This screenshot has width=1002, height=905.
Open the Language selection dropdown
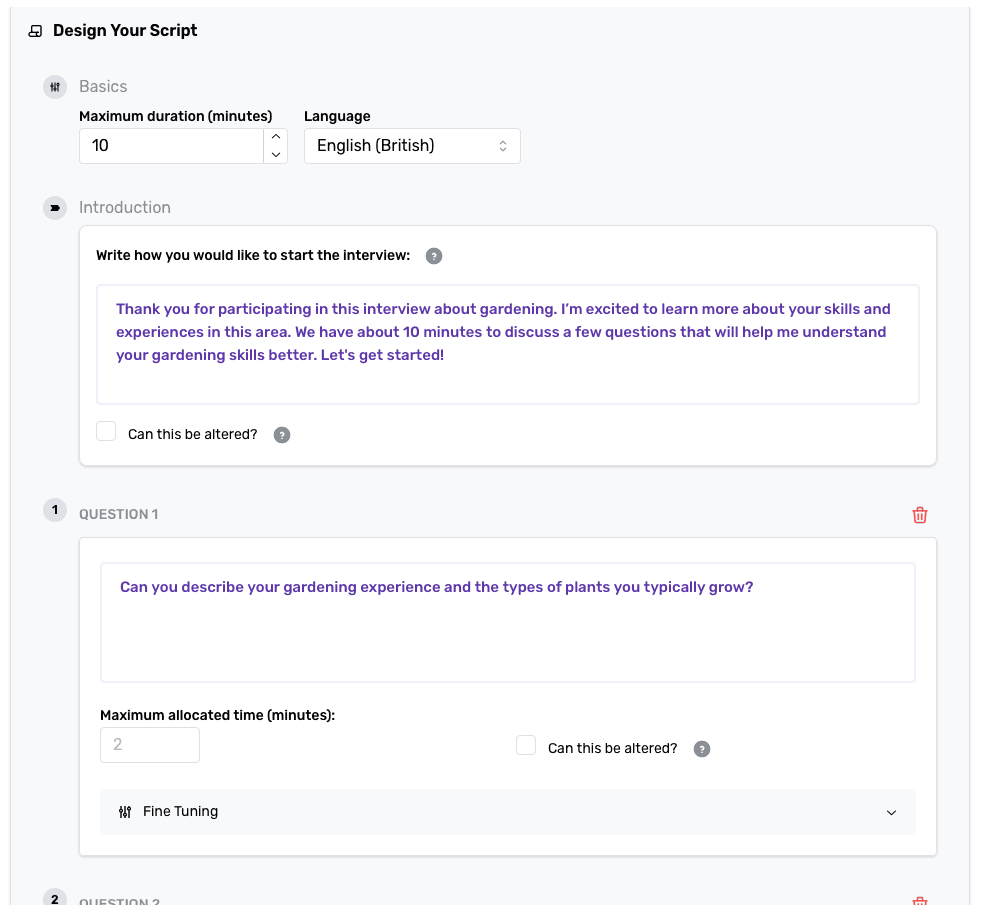coord(412,146)
